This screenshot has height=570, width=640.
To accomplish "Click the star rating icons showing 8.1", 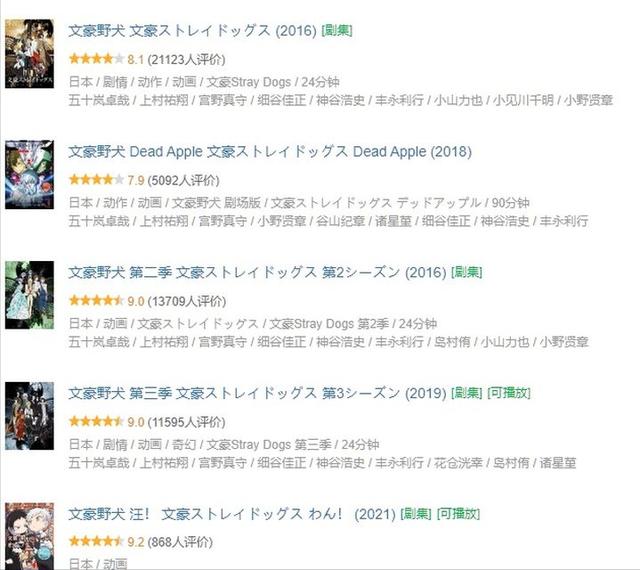I will coord(96,59).
